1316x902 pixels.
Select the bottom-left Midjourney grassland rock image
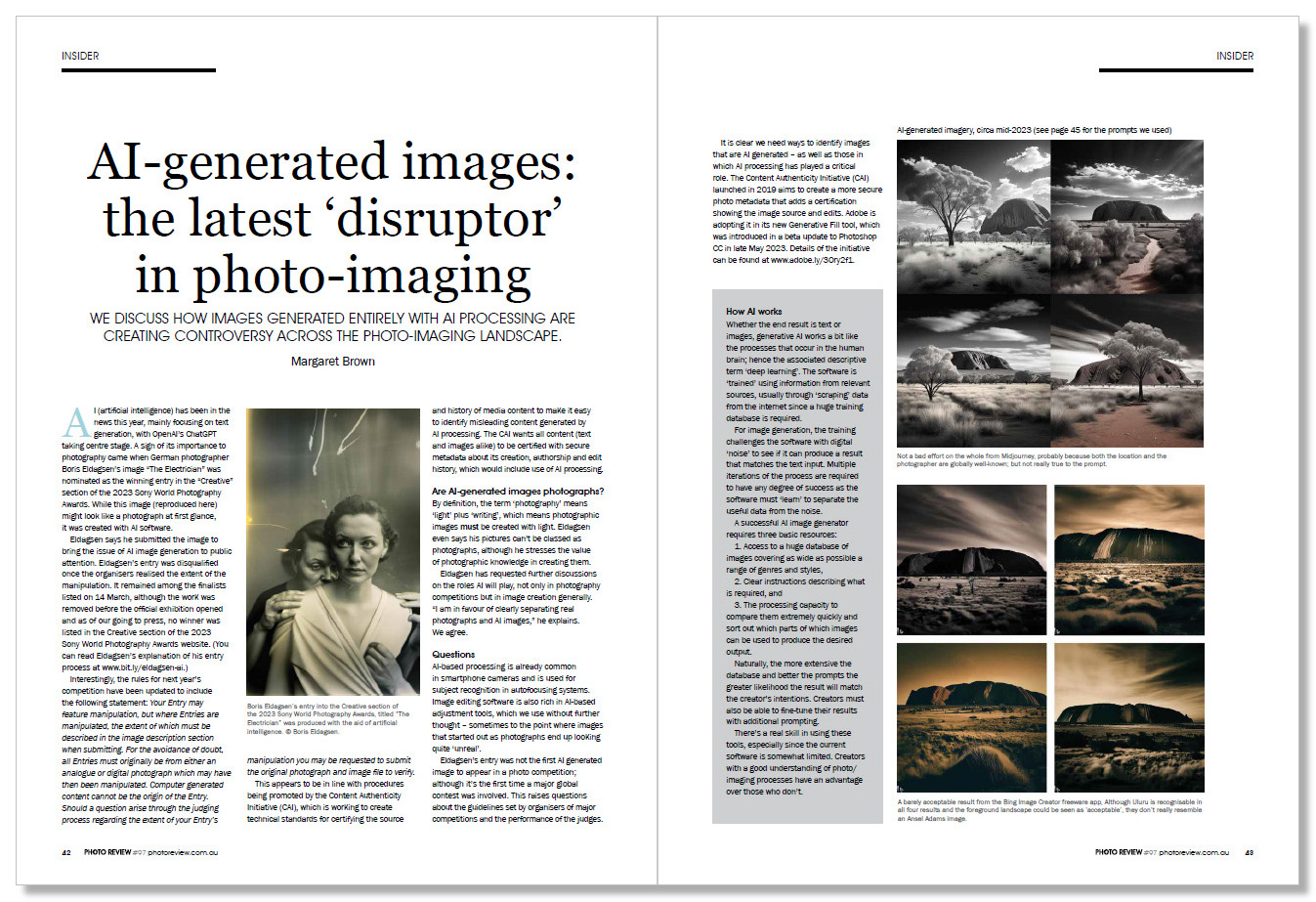(973, 370)
